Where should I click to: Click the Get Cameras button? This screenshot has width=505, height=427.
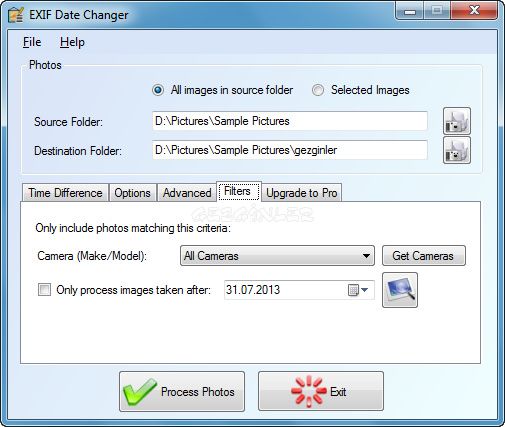click(423, 256)
